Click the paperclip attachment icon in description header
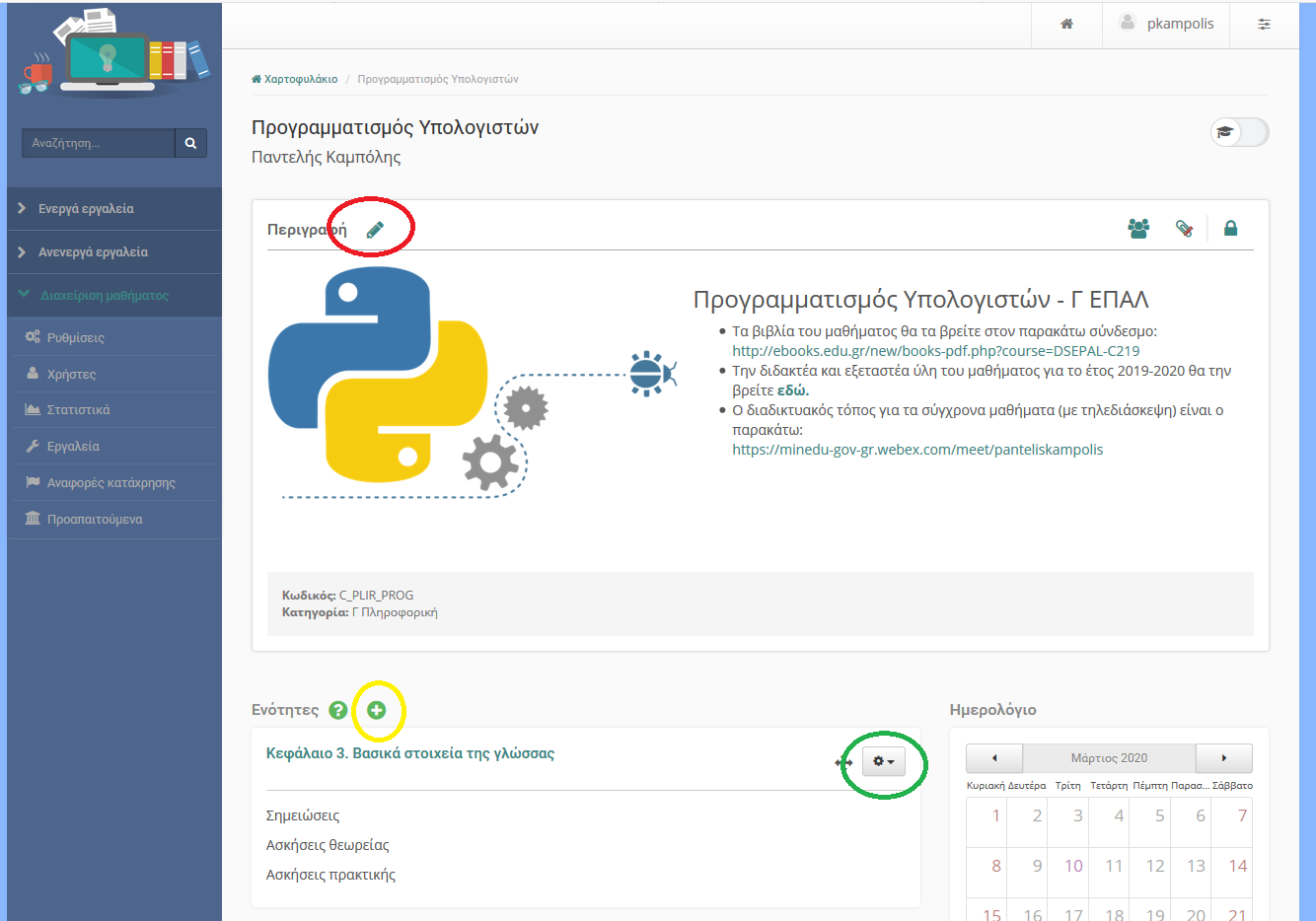Viewport: 1316px width, 921px height. (x=1185, y=229)
